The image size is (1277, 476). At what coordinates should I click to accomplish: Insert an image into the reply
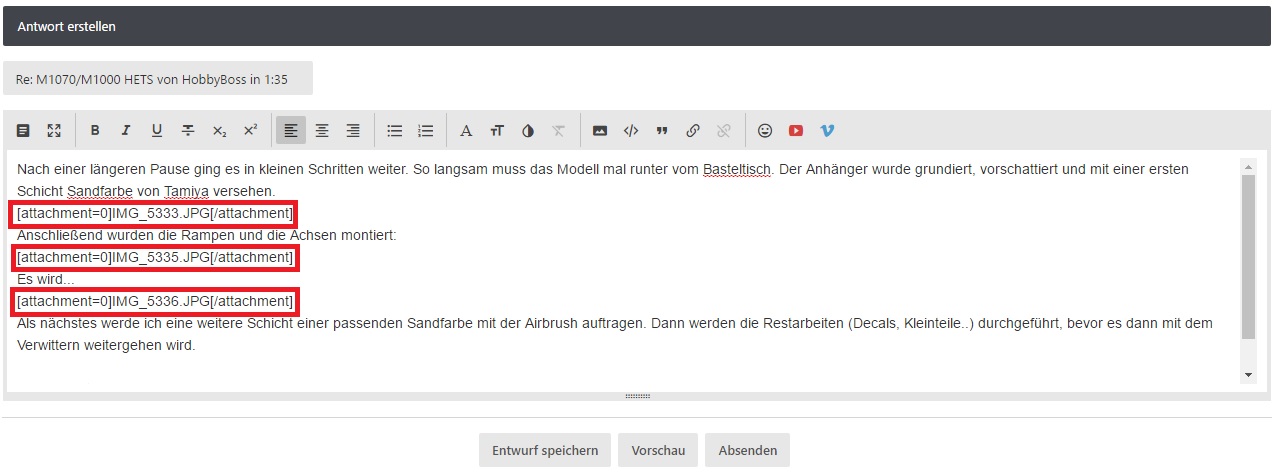coord(600,130)
